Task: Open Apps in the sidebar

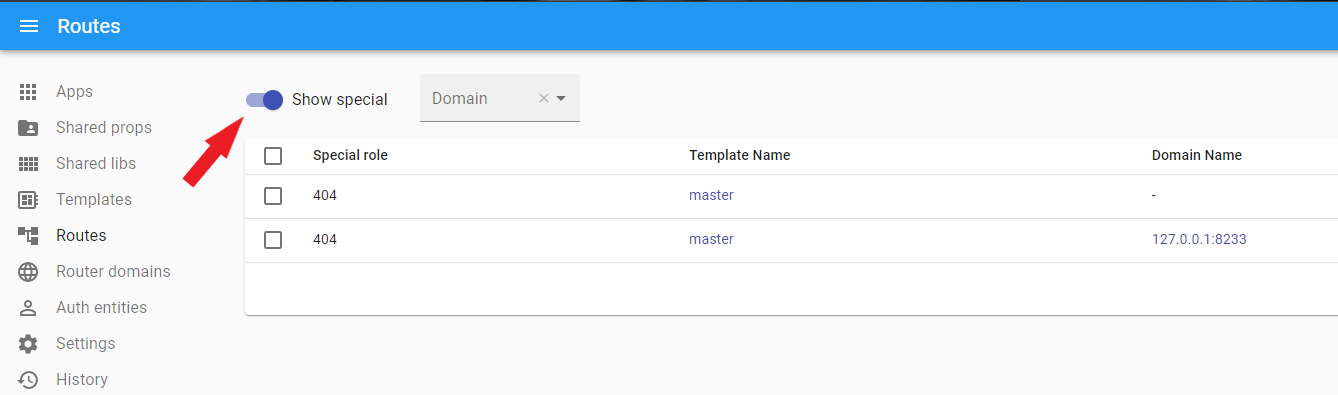Action: 74,92
